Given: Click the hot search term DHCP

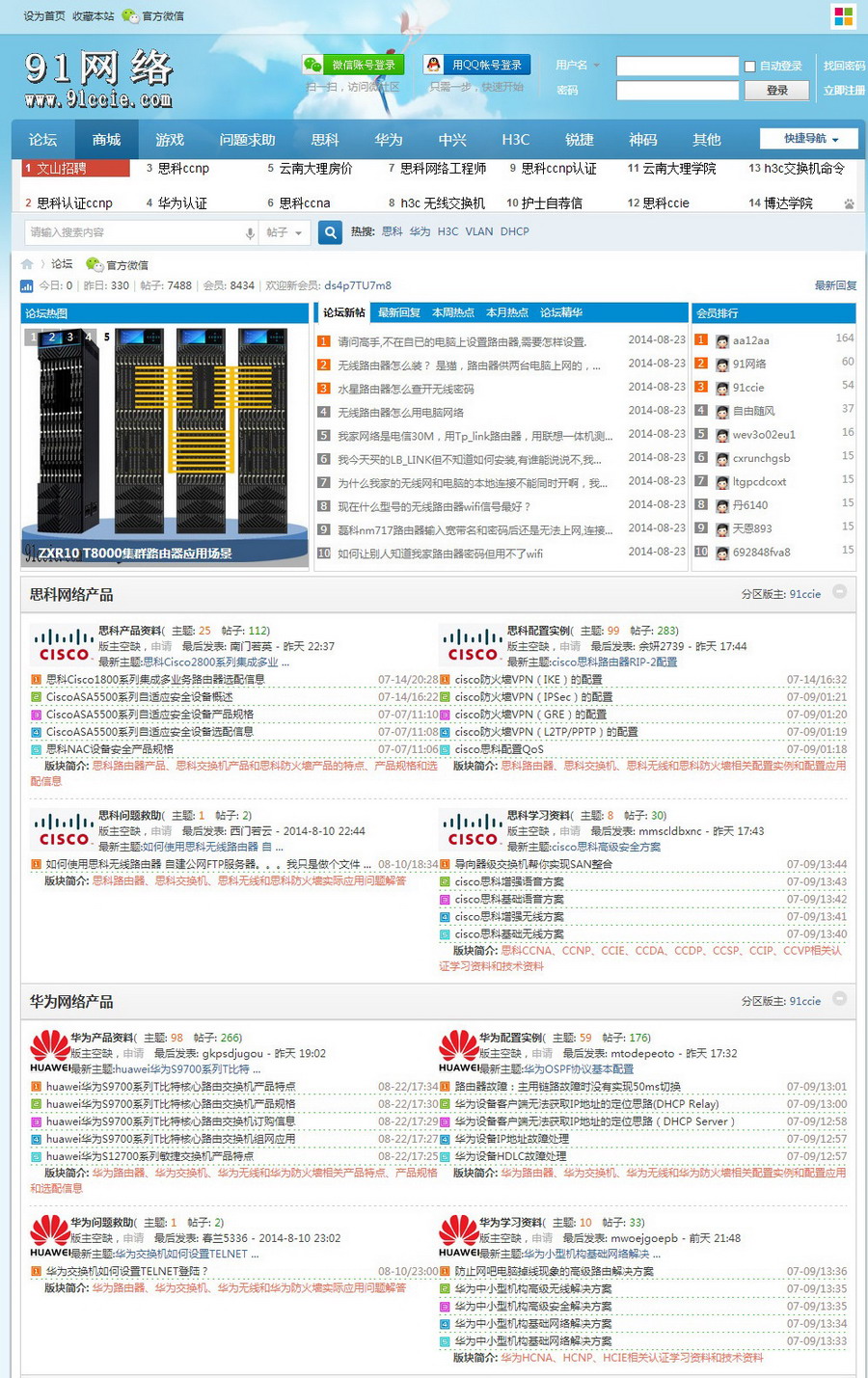Looking at the screenshot, I should point(515,231).
